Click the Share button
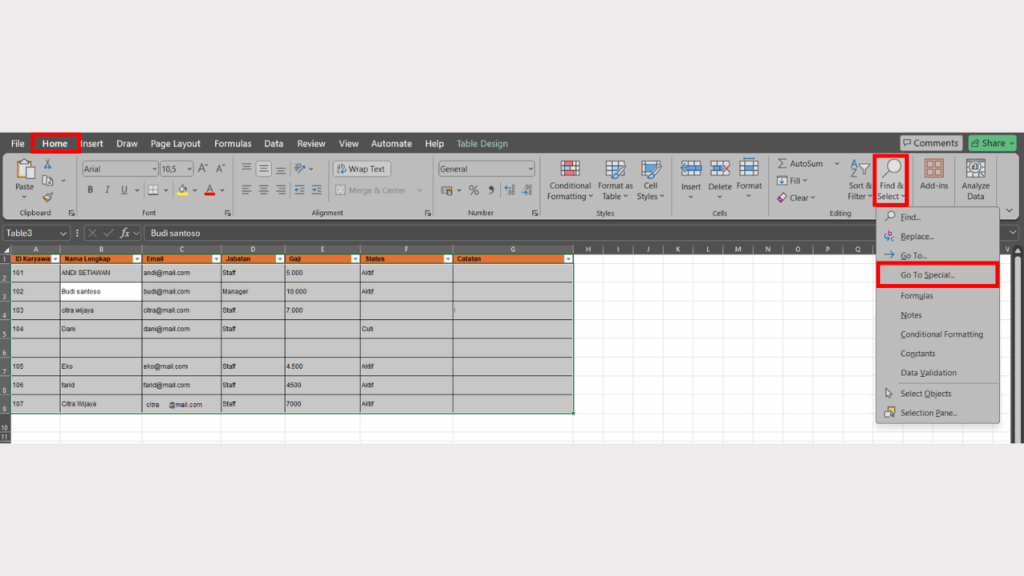The height and width of the screenshot is (576, 1024). click(x=992, y=143)
